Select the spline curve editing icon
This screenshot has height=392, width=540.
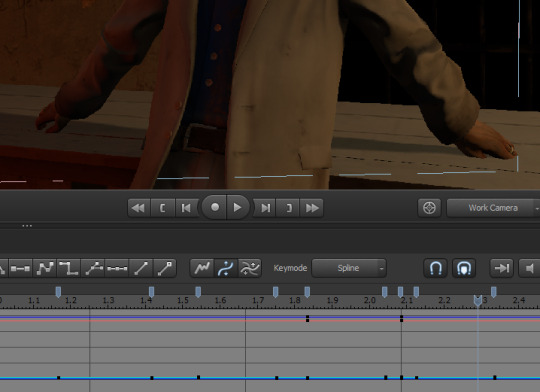(x=226, y=268)
